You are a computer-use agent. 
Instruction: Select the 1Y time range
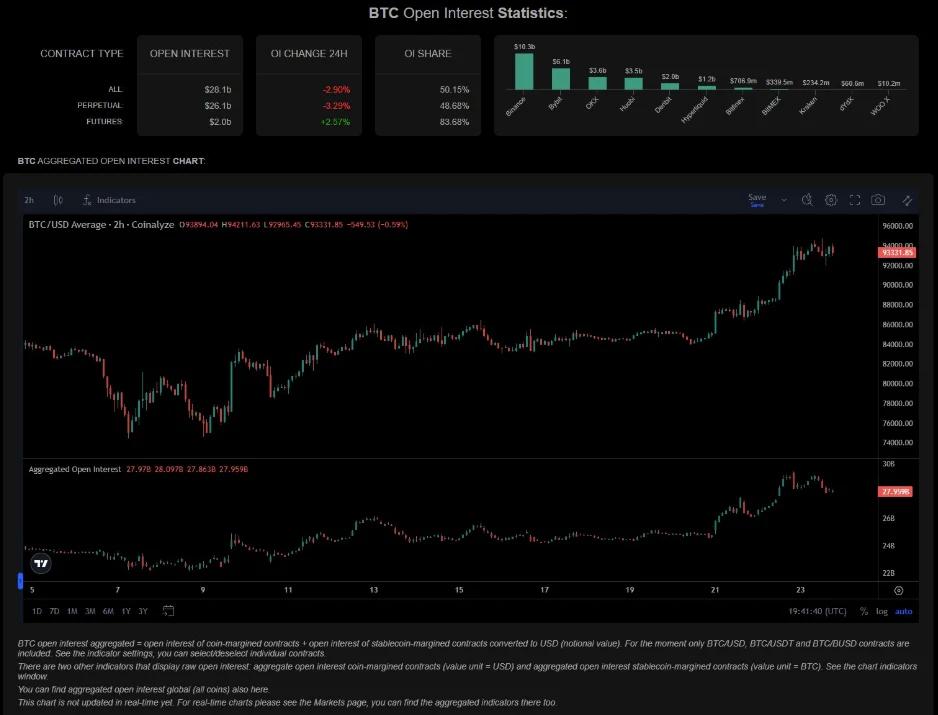pos(126,611)
